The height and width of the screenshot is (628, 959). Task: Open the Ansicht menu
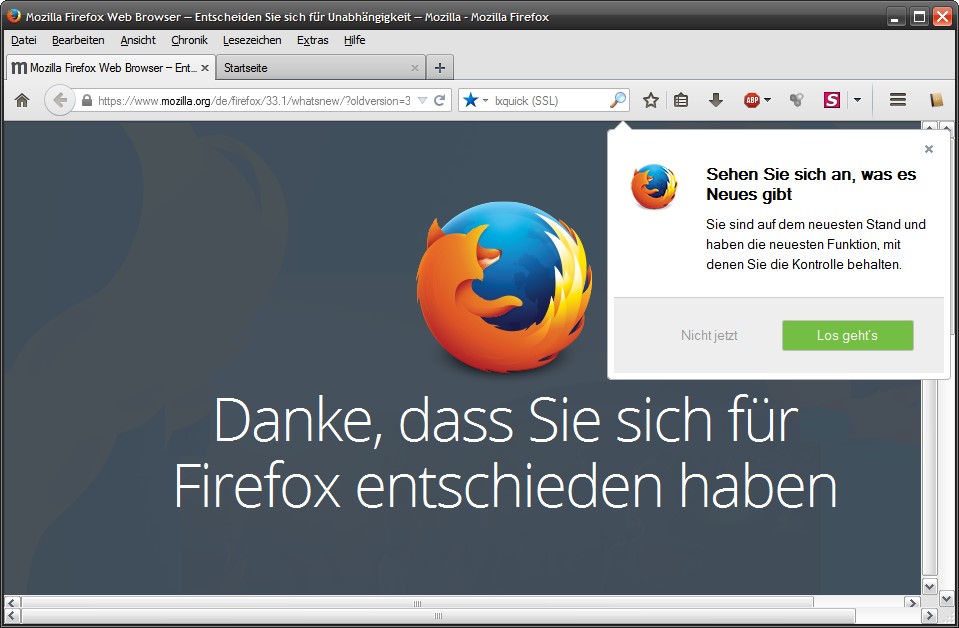[138, 40]
